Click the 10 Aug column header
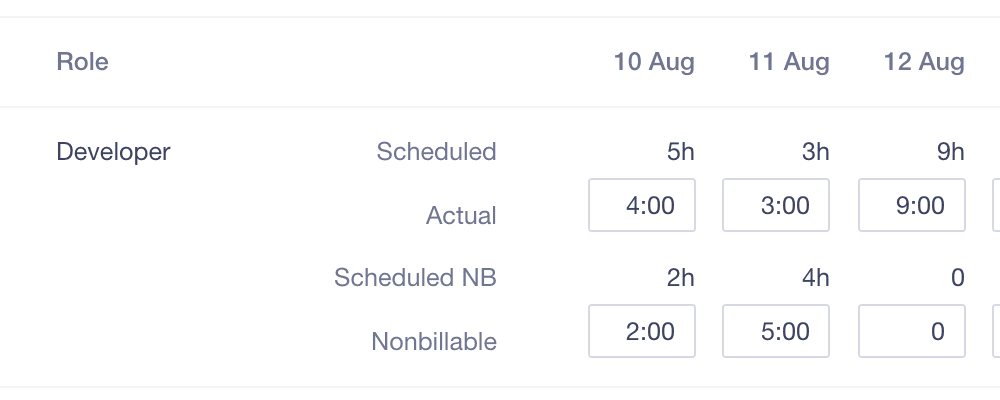Screen dimensions: 1000x400 coord(654,62)
